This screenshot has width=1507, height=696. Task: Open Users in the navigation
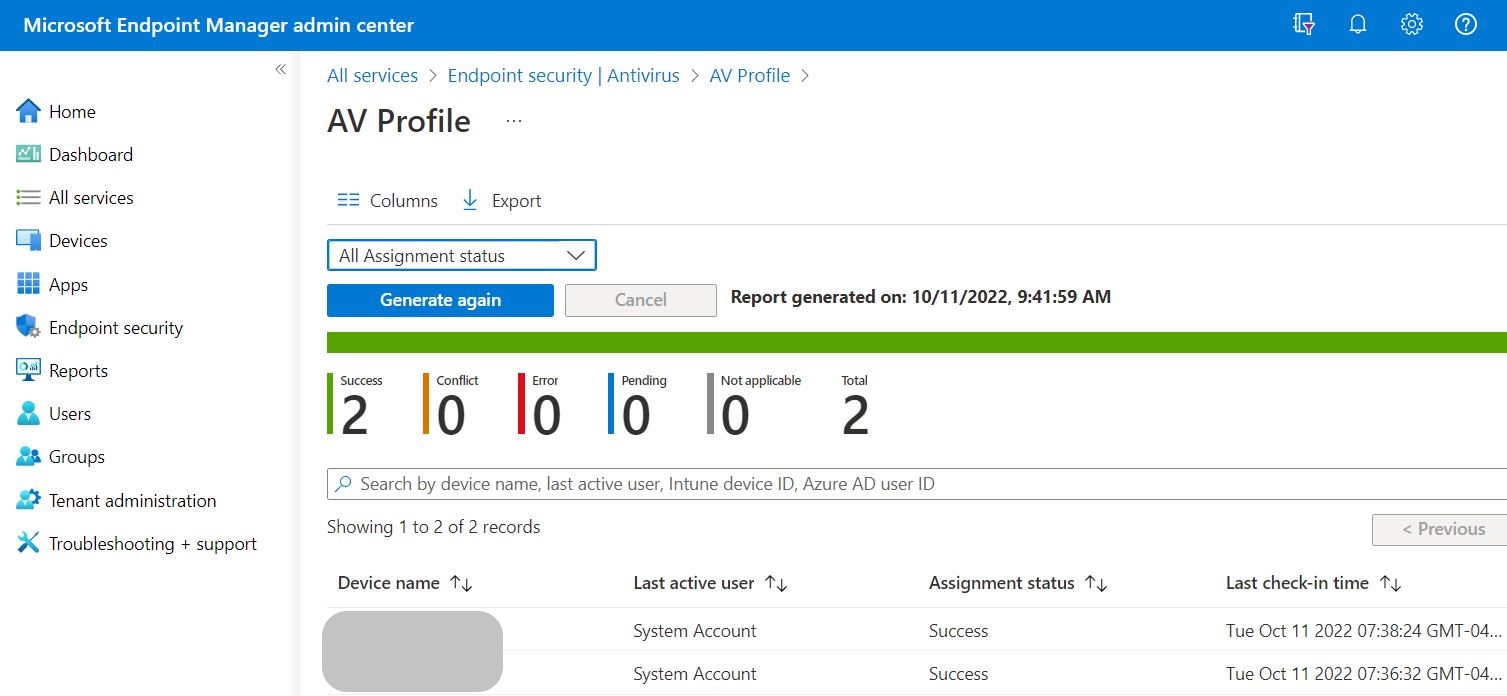coord(70,413)
